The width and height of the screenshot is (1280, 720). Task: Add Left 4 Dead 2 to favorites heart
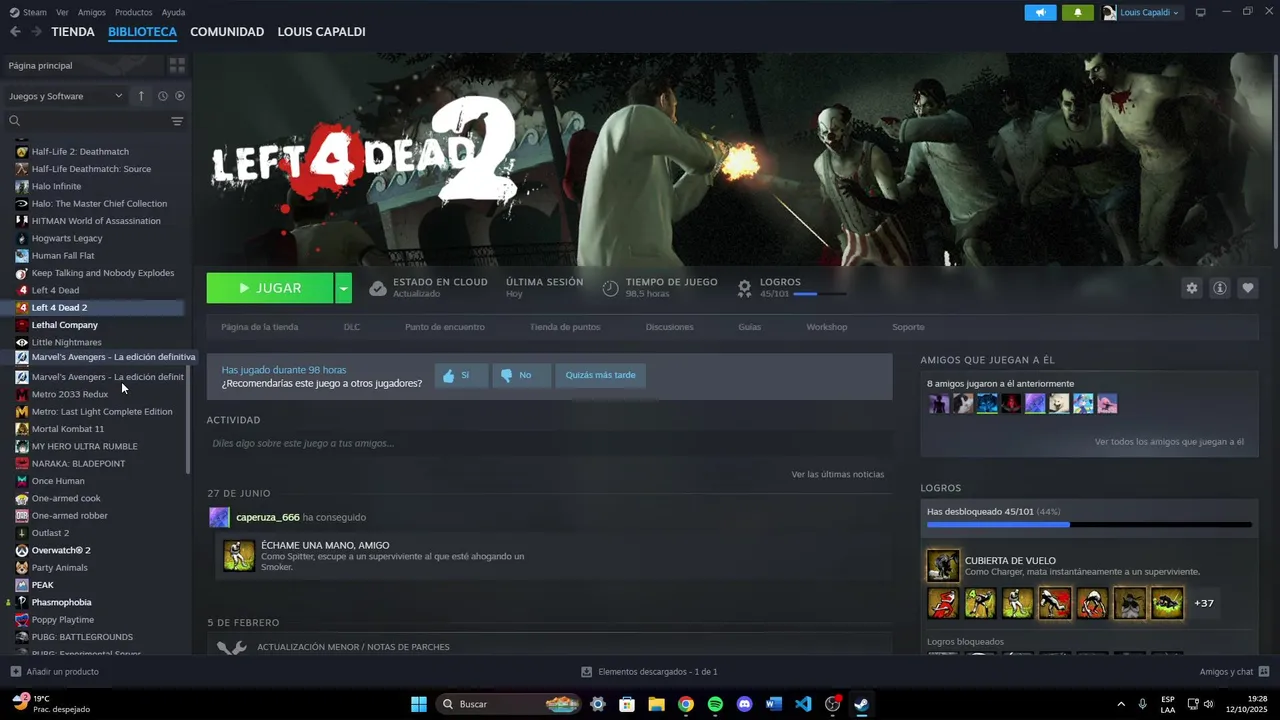coord(1247,288)
